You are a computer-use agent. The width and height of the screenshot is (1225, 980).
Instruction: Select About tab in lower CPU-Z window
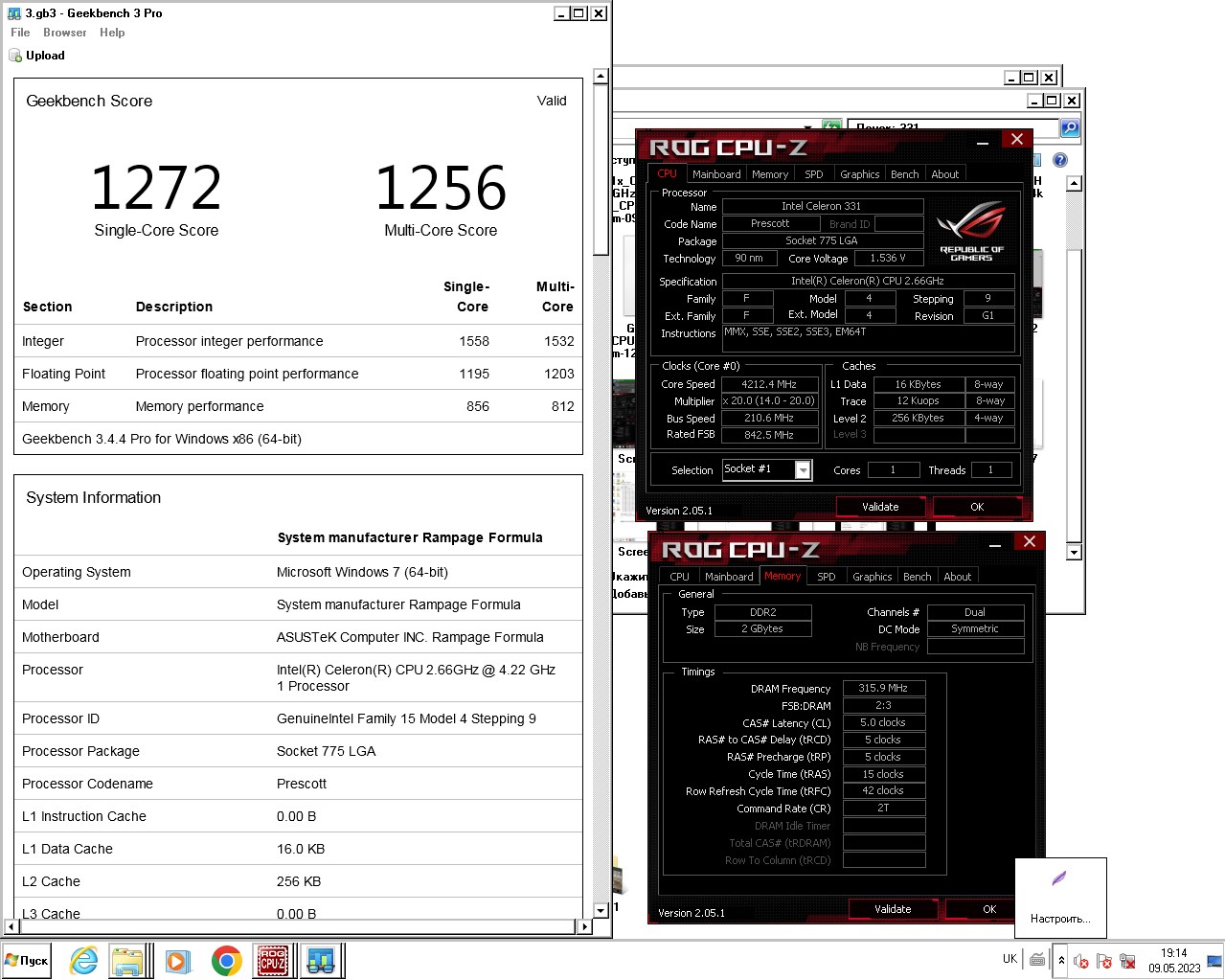958,577
